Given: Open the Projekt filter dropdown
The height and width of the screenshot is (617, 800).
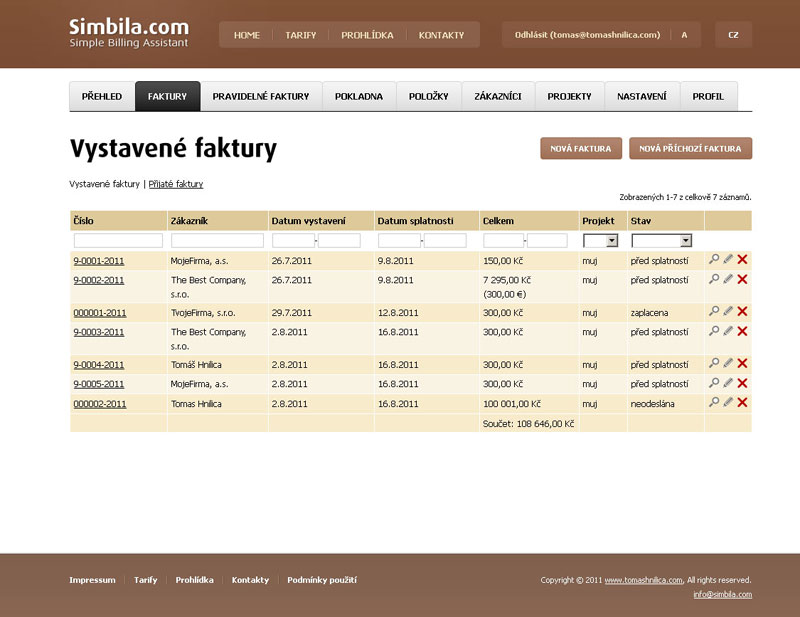Looking at the screenshot, I should pos(611,241).
